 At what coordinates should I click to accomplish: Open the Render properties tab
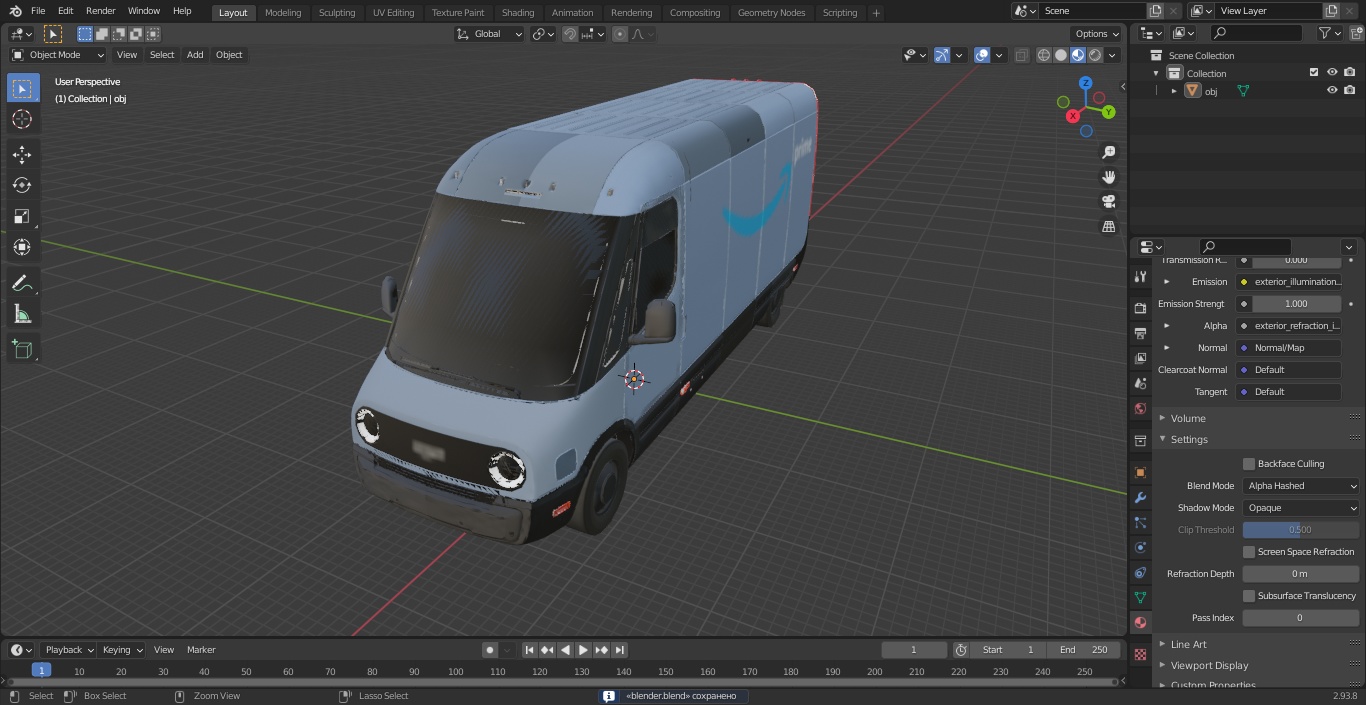tap(1140, 308)
